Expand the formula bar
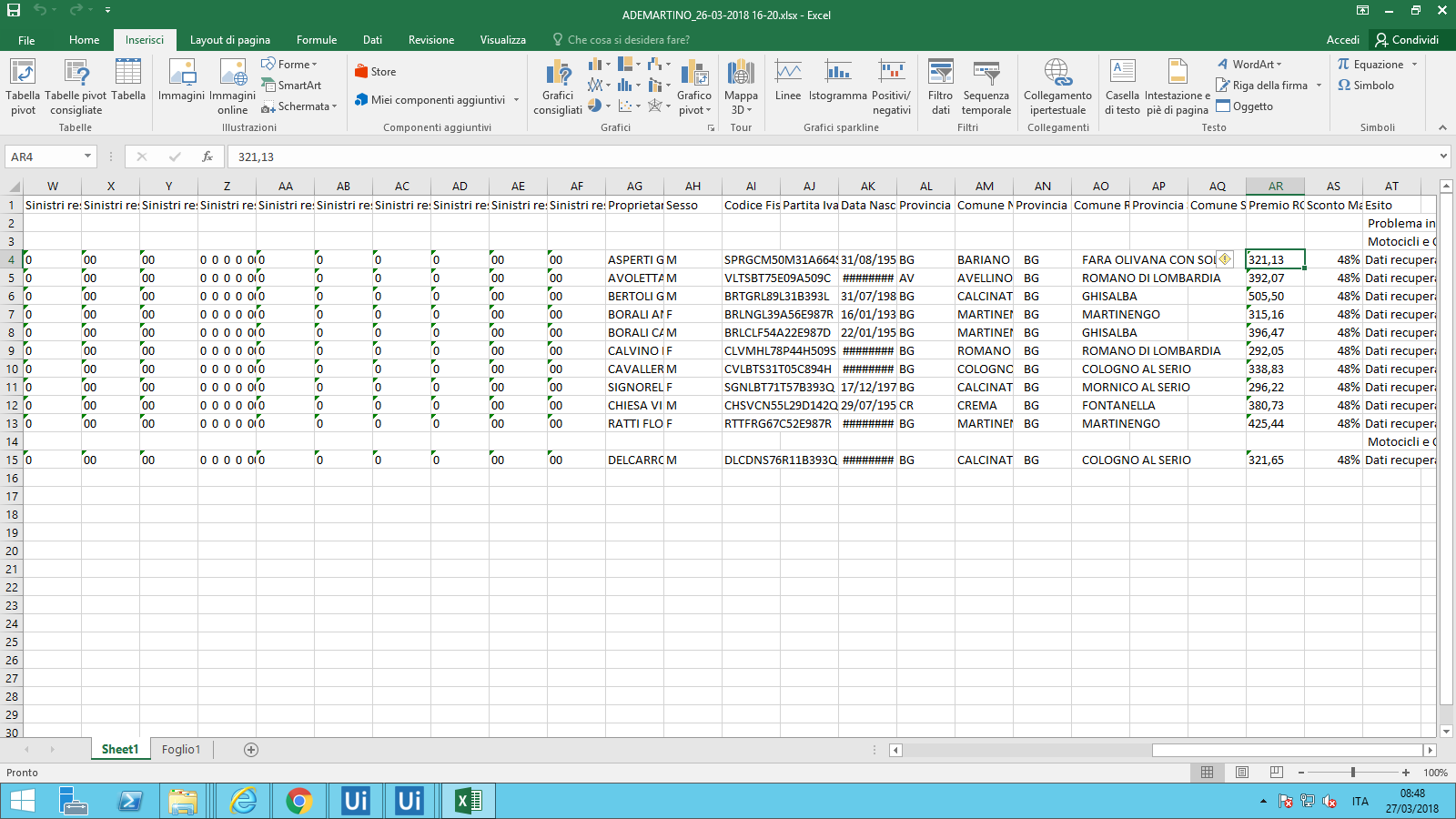Viewport: 1456px width, 819px height. [1443, 157]
